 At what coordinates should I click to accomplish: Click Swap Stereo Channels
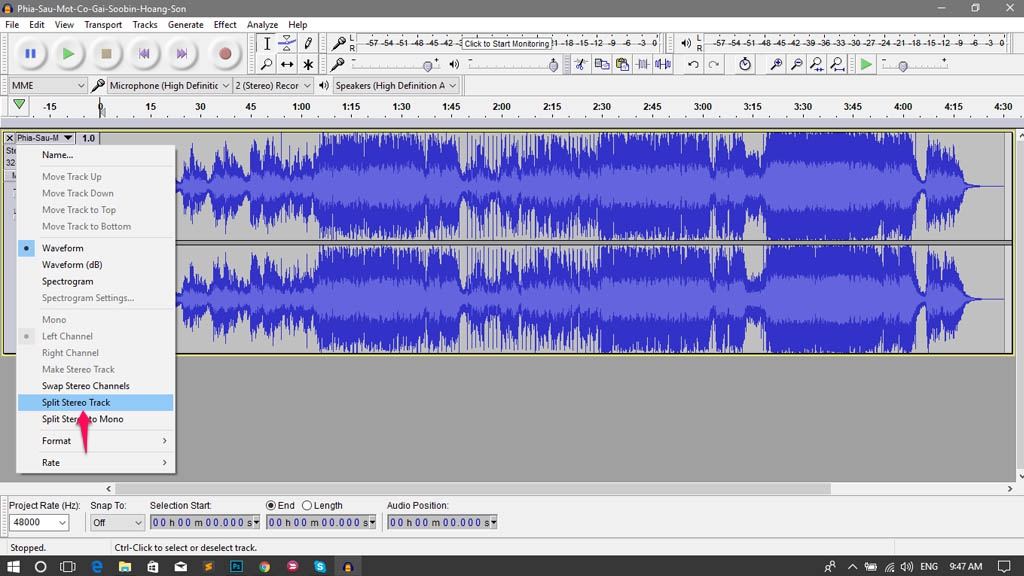[85, 386]
